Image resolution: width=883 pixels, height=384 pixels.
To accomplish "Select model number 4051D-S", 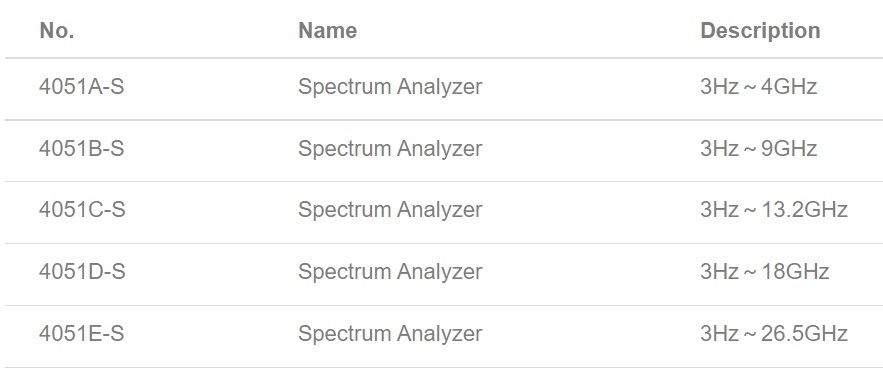I will [82, 271].
